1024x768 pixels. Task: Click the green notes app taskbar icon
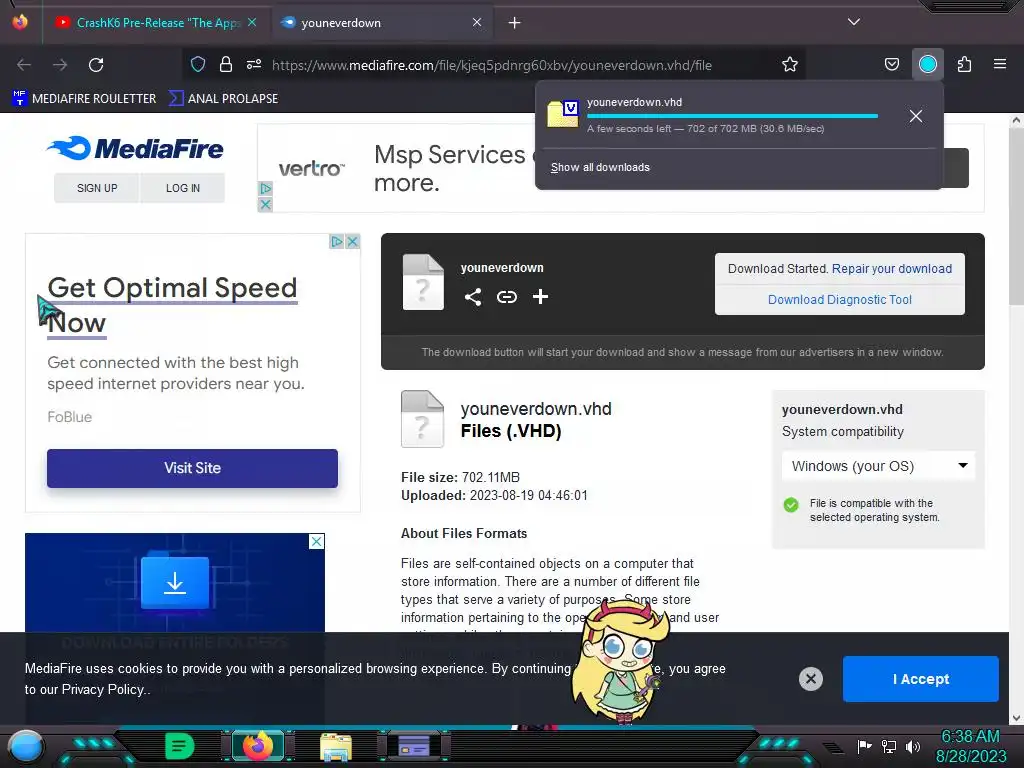(x=180, y=746)
